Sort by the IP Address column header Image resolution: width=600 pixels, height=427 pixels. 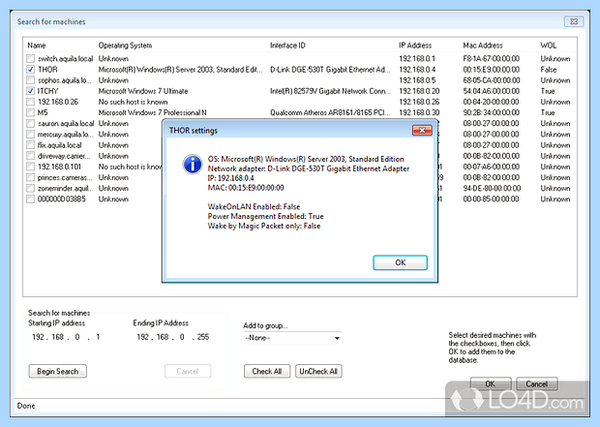(415, 45)
